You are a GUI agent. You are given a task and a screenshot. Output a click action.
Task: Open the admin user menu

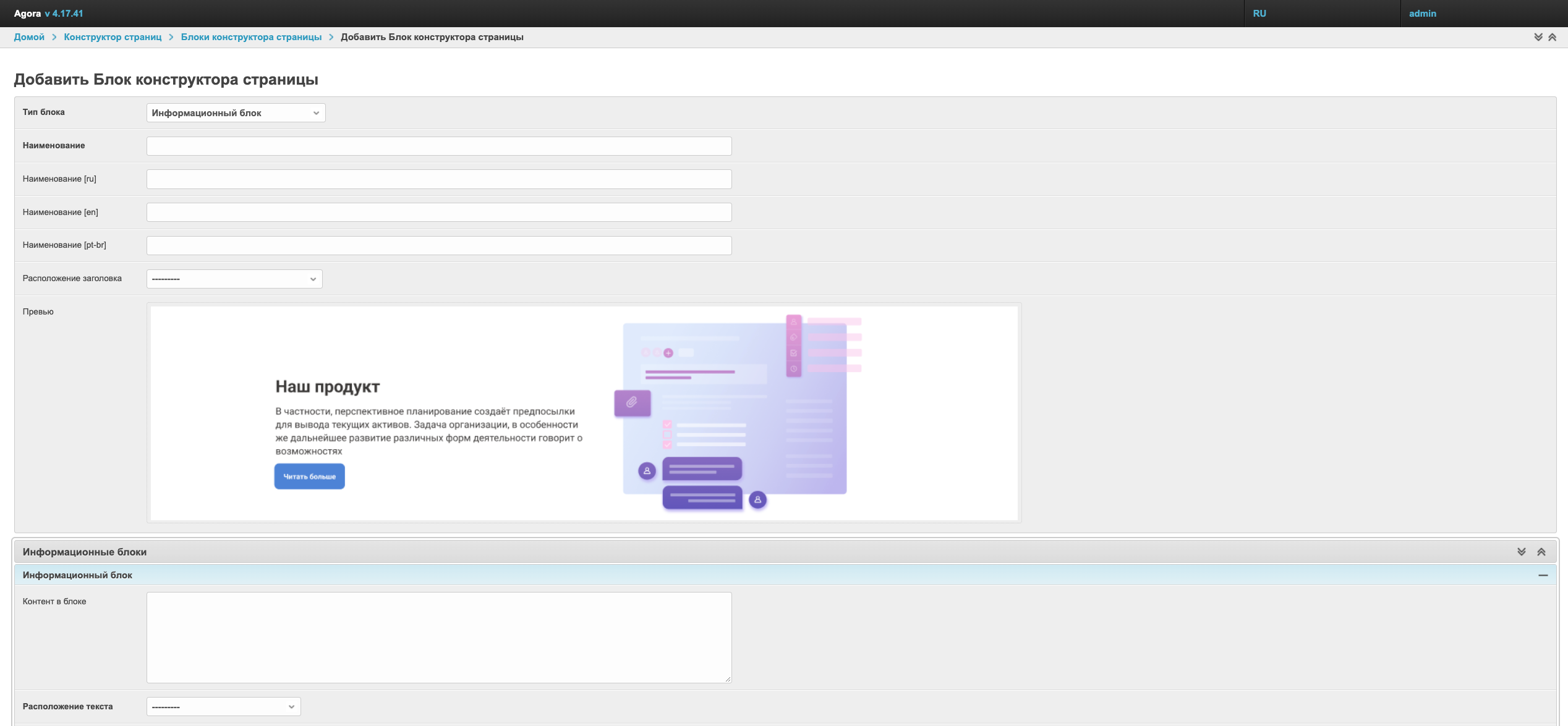[x=1422, y=14]
